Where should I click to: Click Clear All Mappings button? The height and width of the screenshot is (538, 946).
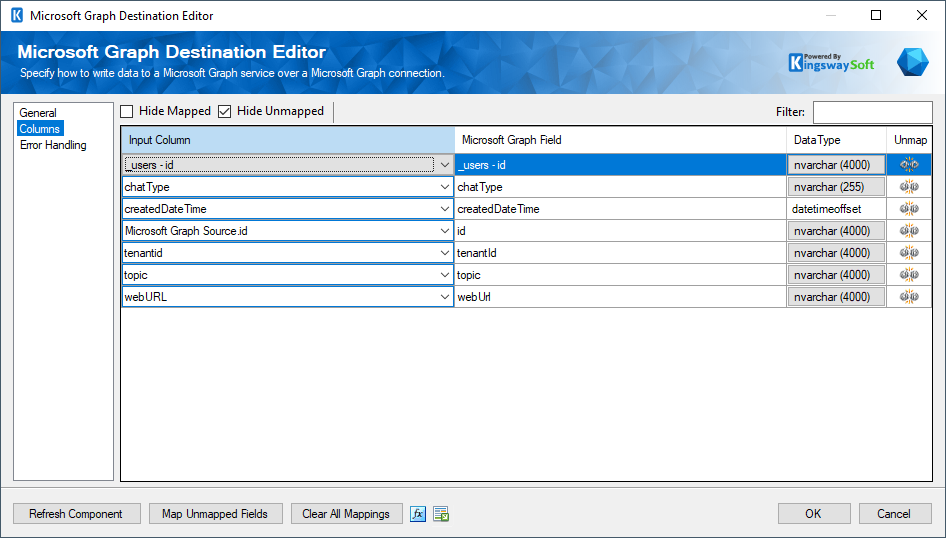point(346,514)
